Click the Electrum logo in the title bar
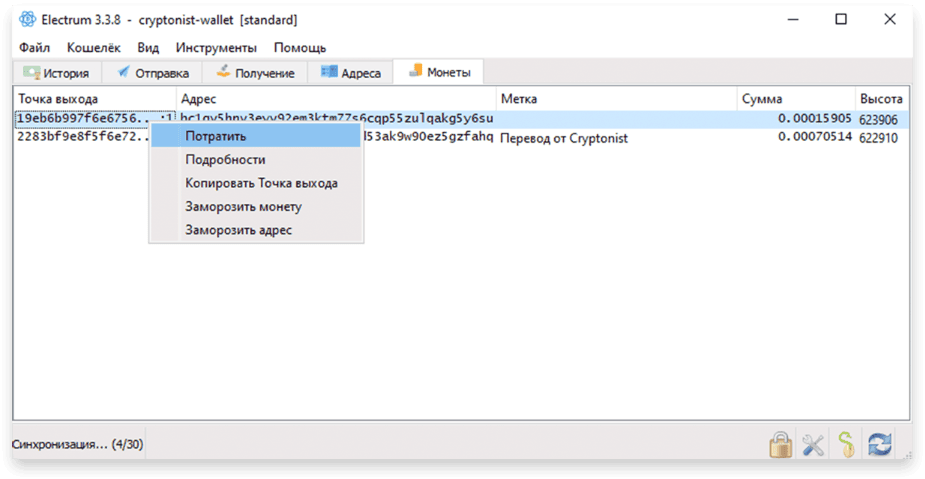925x479 pixels. point(27,19)
